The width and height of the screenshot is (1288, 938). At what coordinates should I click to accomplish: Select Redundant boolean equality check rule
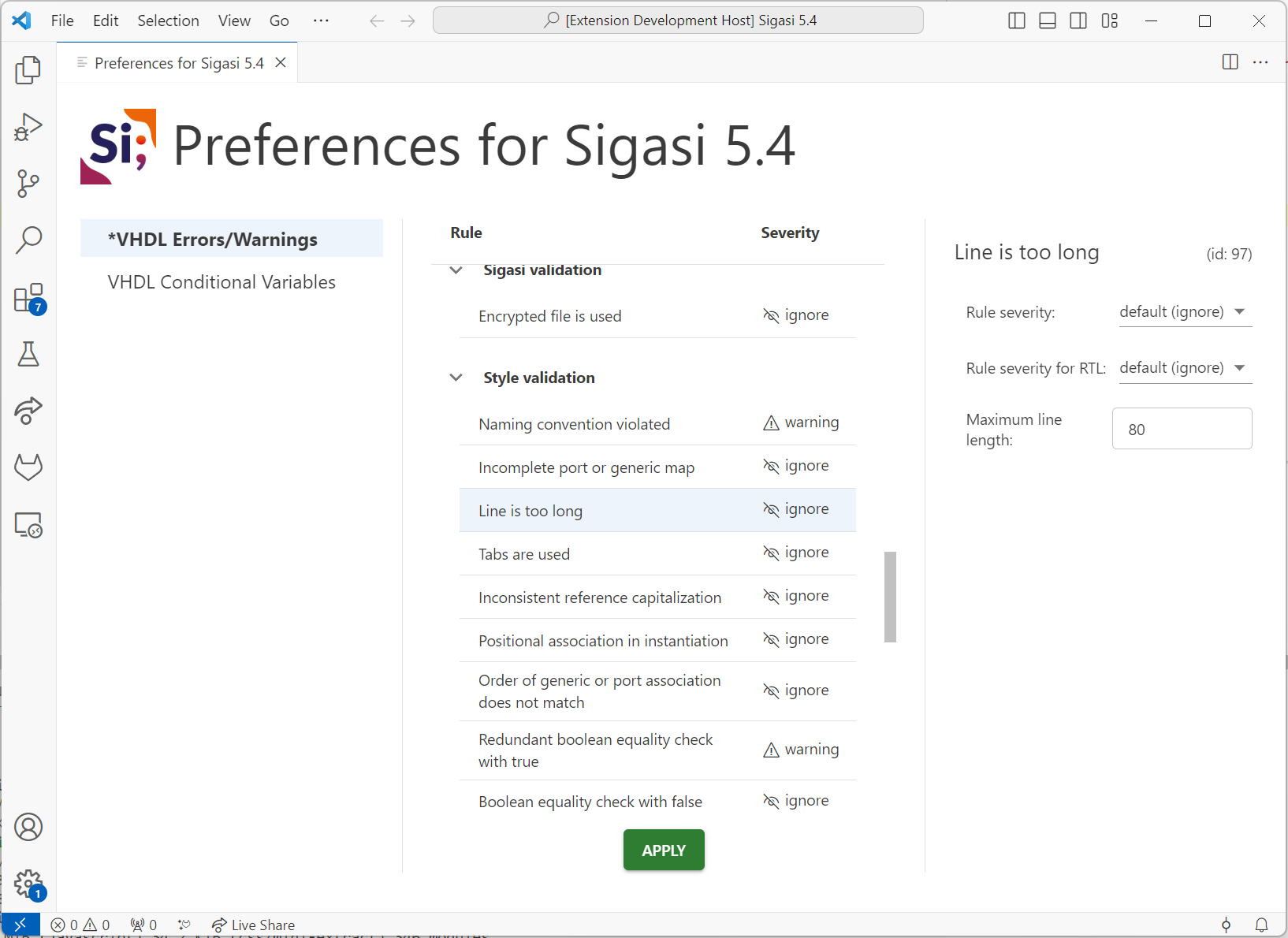click(x=657, y=750)
